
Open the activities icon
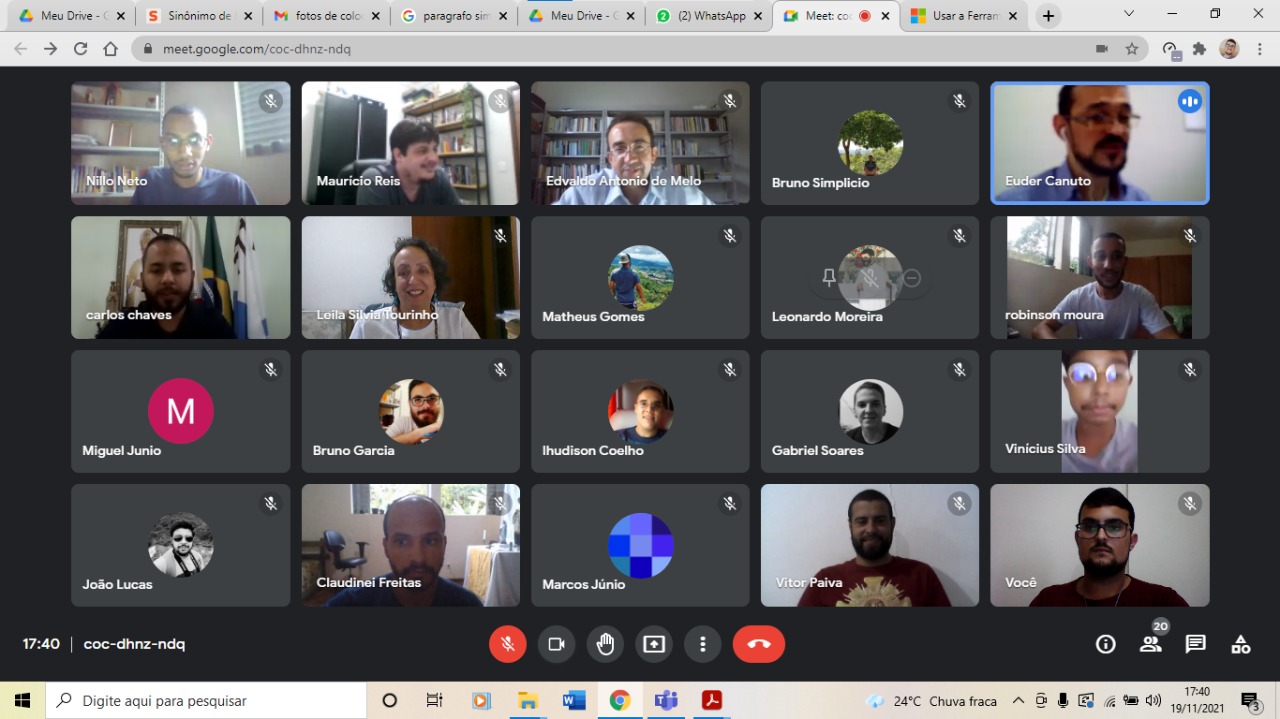point(1240,644)
